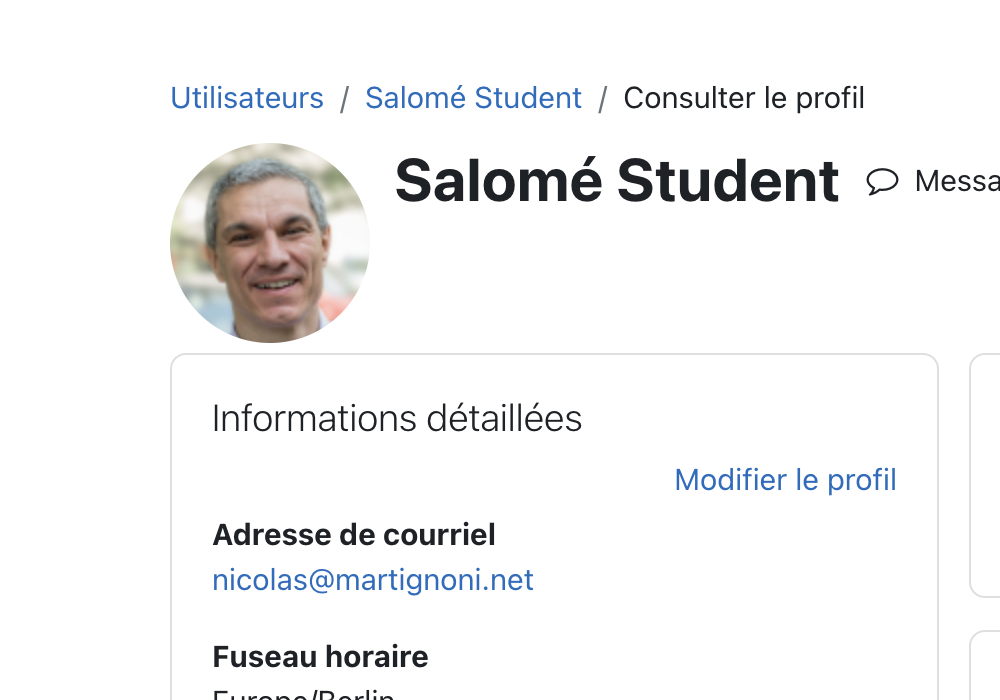Go to the Utilisateurs breadcrumb link
Screen dimensions: 1000x700
(247, 98)
